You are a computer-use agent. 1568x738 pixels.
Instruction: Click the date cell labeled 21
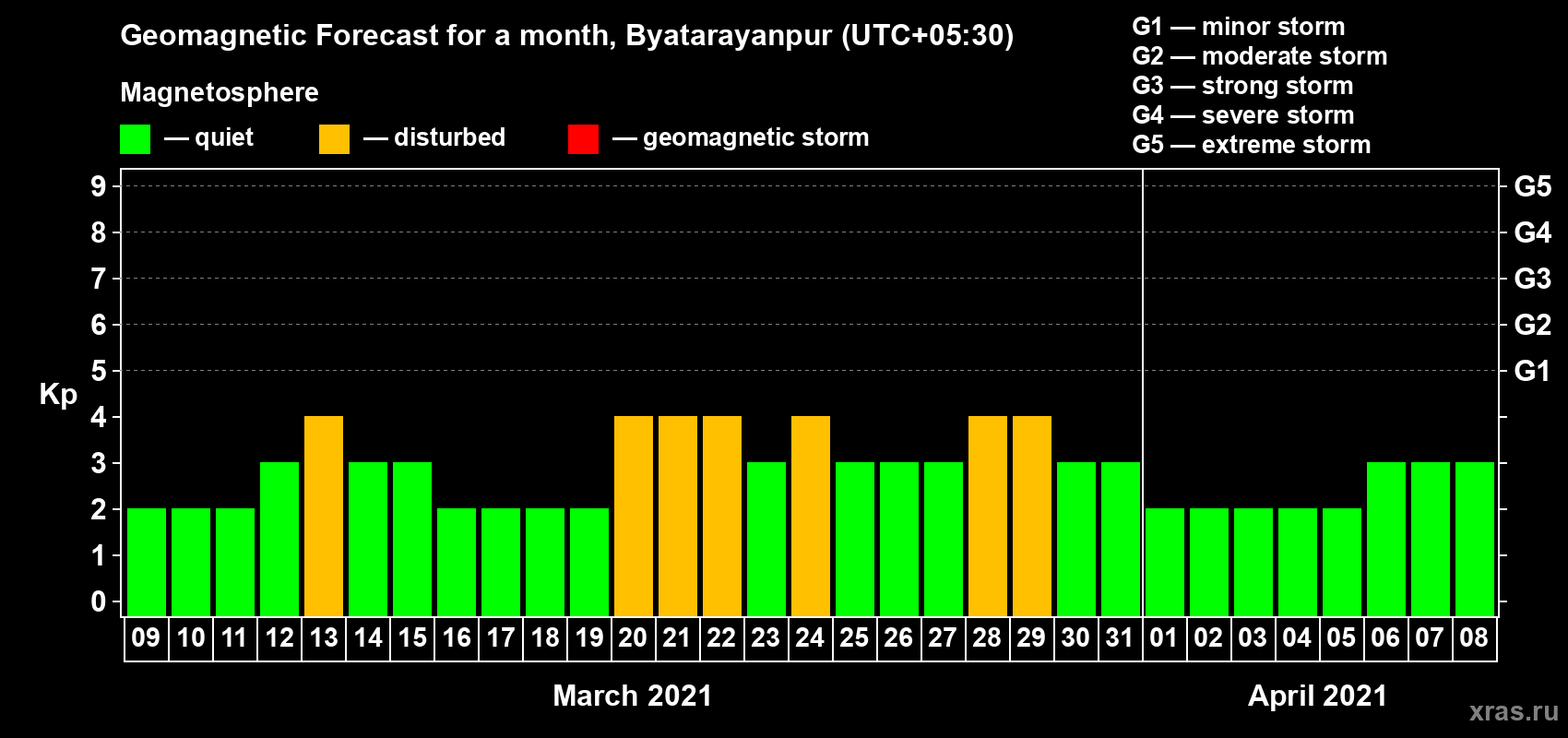click(678, 638)
